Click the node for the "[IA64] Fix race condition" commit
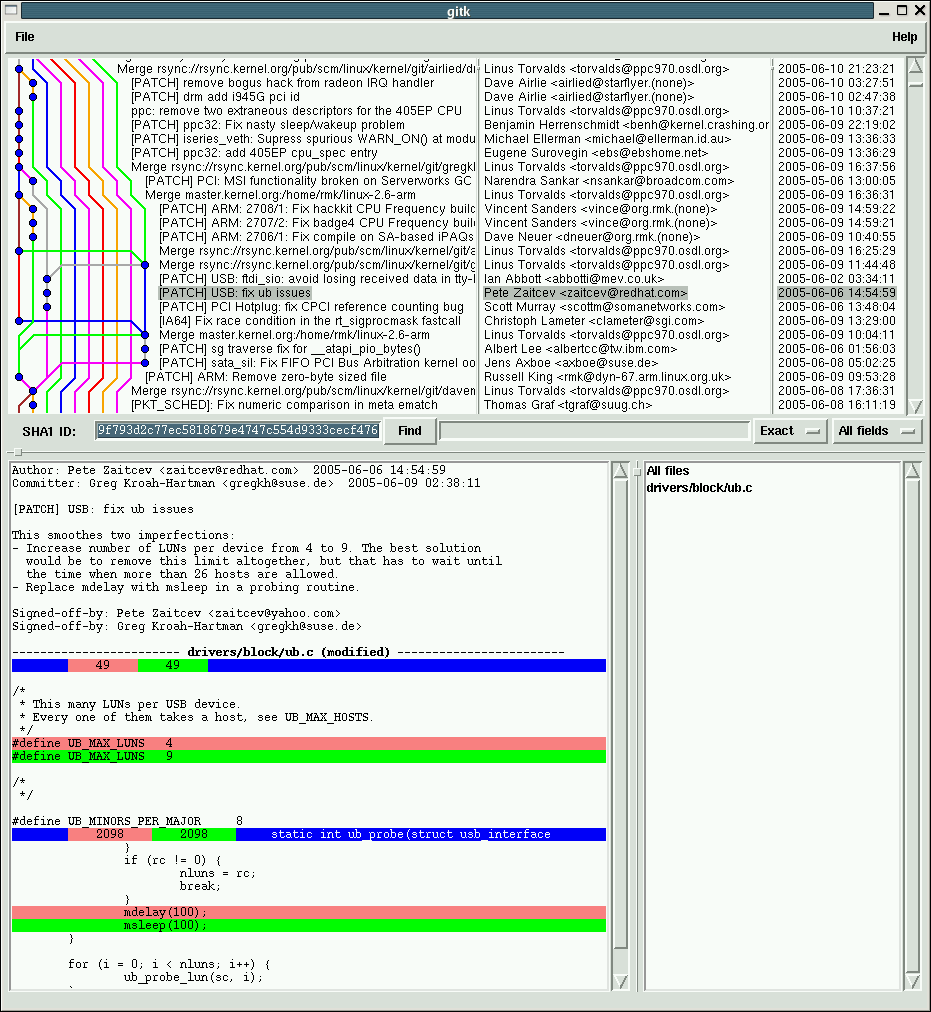 tap(19, 321)
